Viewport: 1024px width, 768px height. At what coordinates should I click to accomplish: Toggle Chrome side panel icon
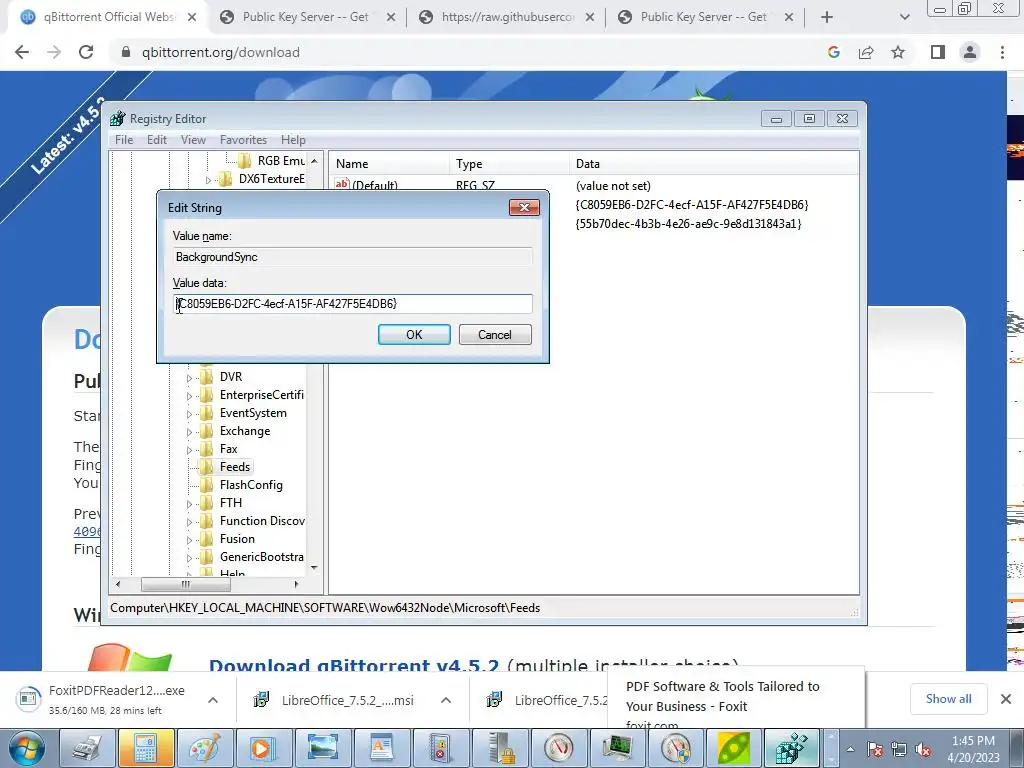tap(938, 52)
